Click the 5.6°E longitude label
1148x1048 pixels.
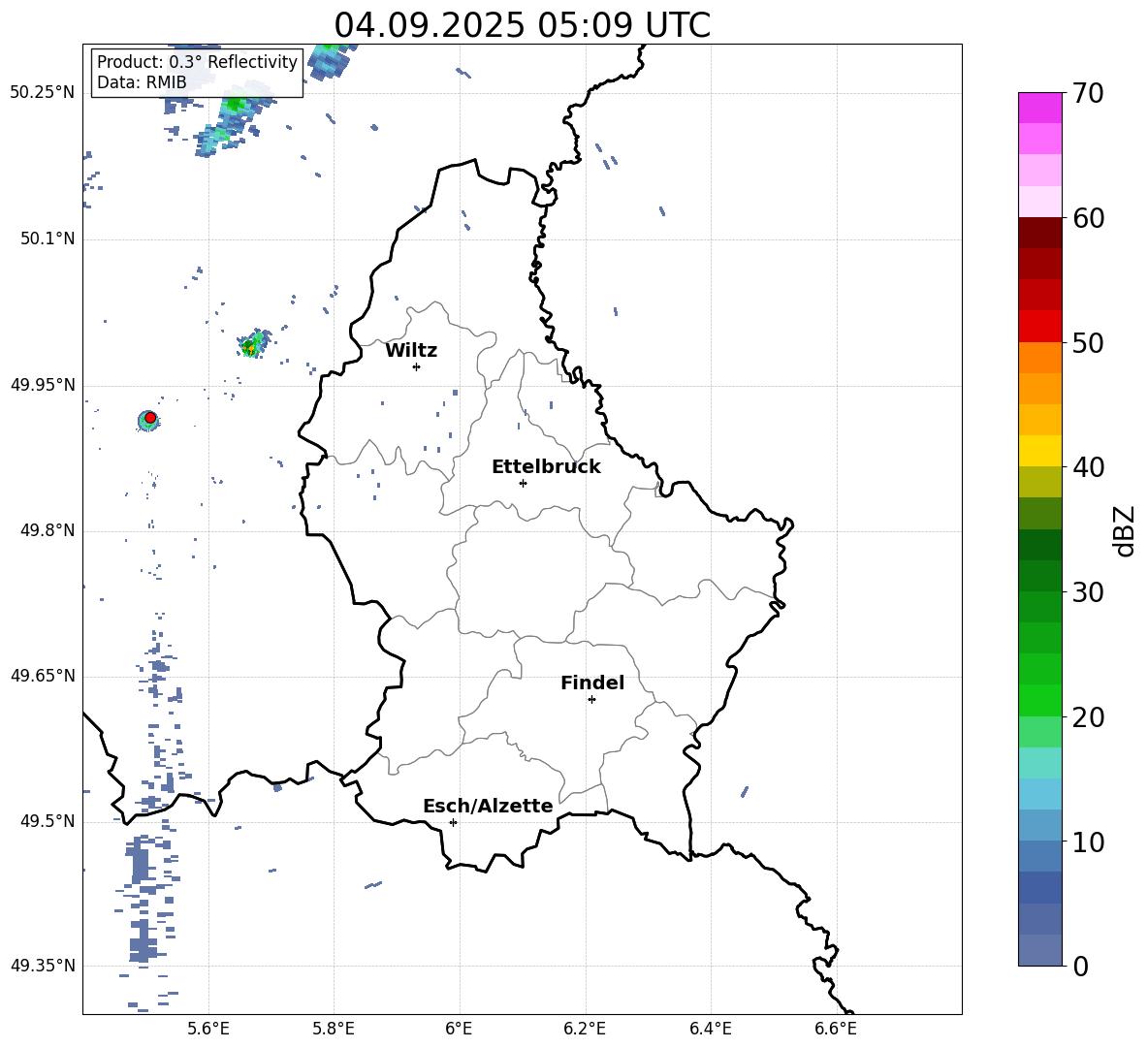[208, 1029]
